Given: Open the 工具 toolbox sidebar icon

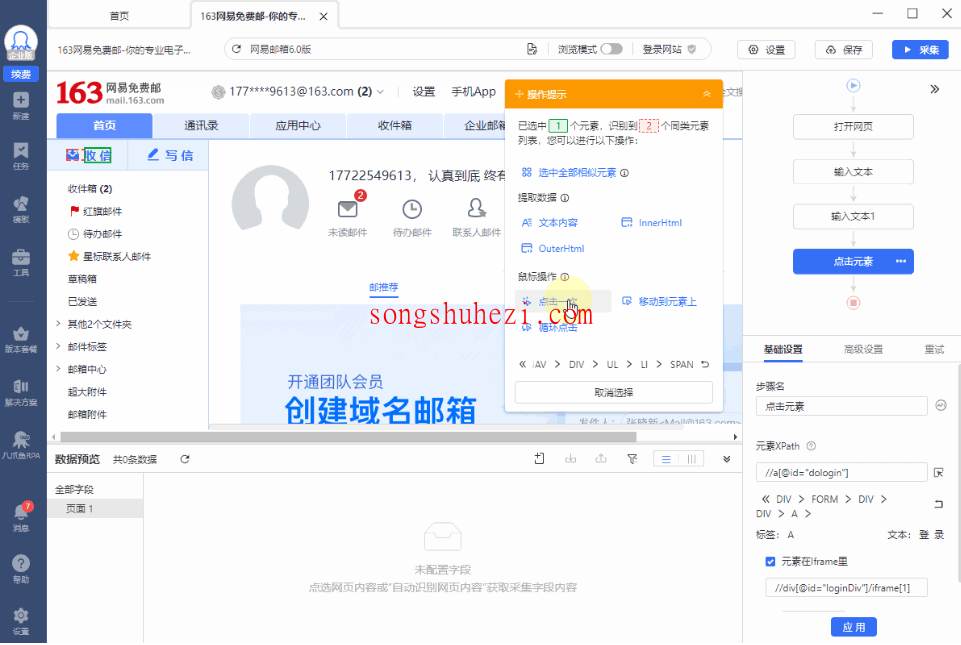Looking at the screenshot, I should pos(21,262).
